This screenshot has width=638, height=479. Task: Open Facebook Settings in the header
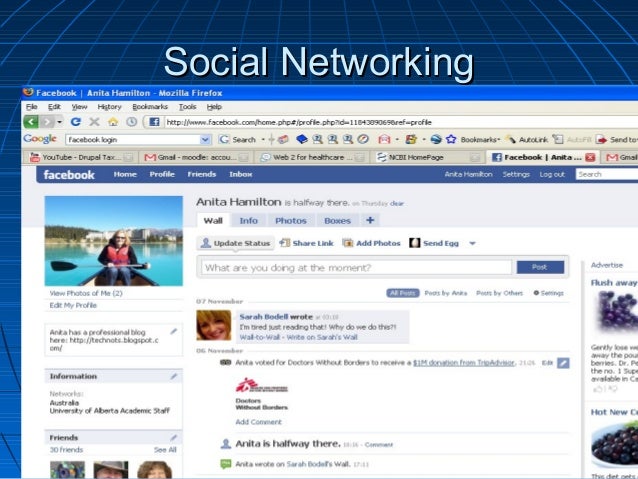[516, 174]
